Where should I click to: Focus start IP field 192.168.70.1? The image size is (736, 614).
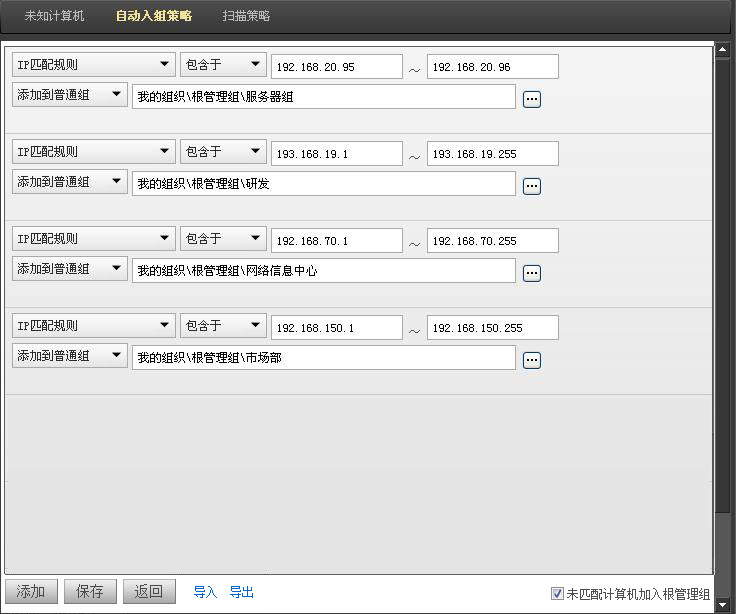[x=337, y=240]
